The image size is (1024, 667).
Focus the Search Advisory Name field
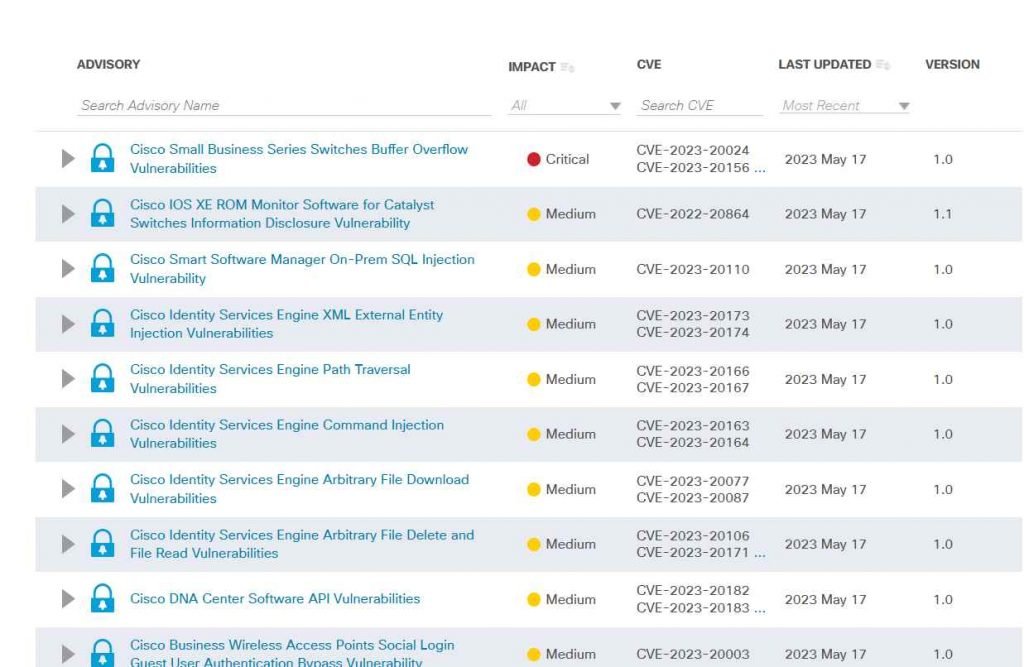click(284, 106)
